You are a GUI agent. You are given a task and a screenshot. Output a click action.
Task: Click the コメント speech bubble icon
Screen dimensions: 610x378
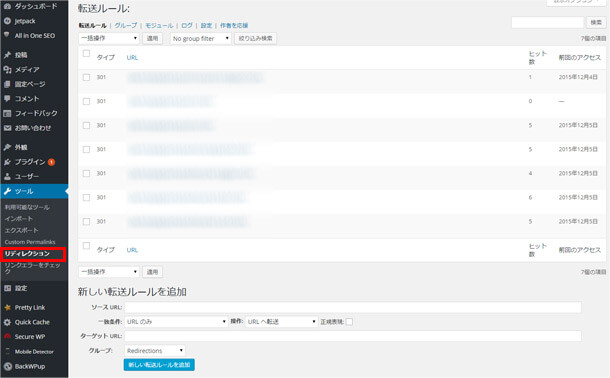tap(7, 98)
